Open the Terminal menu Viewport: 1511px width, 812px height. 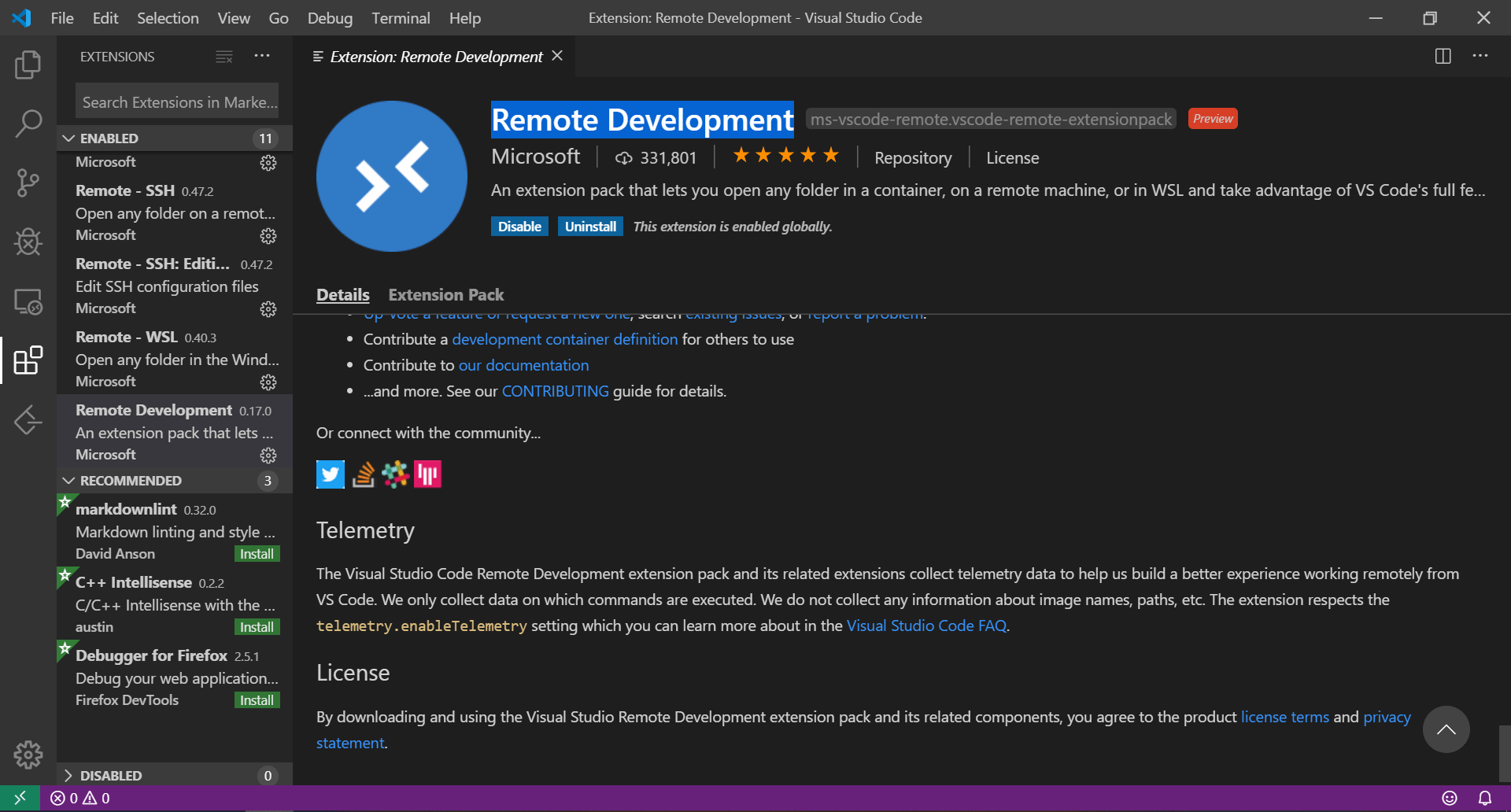click(401, 18)
